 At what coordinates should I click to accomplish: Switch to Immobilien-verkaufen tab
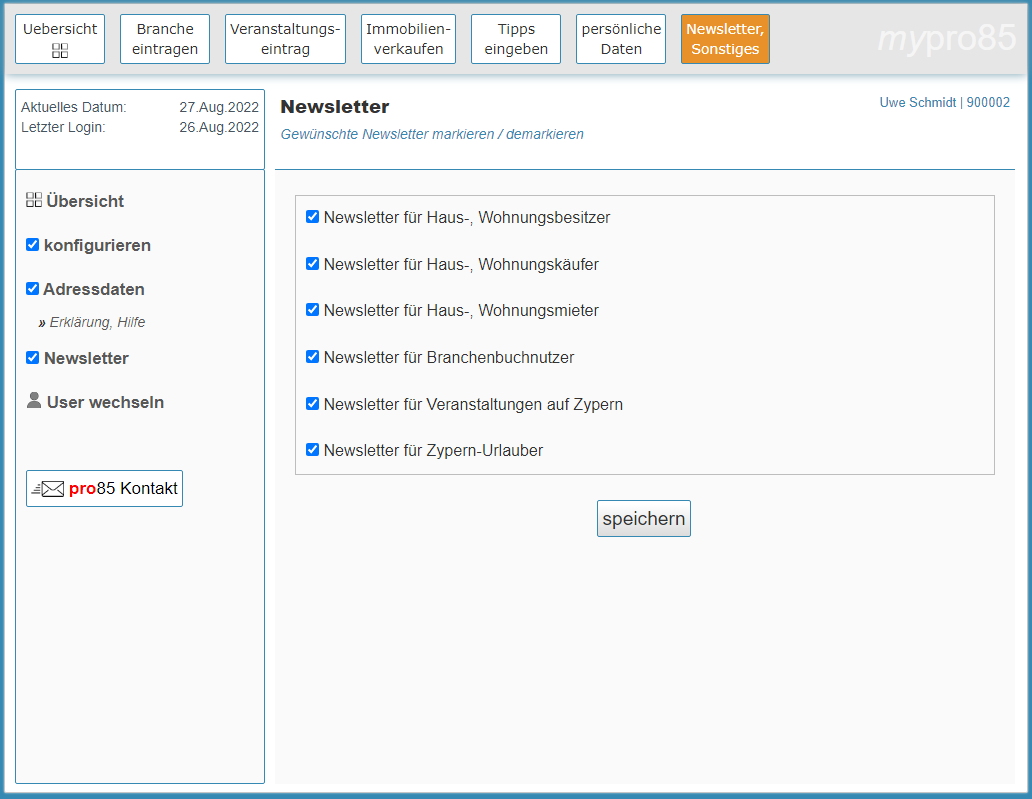pos(408,39)
